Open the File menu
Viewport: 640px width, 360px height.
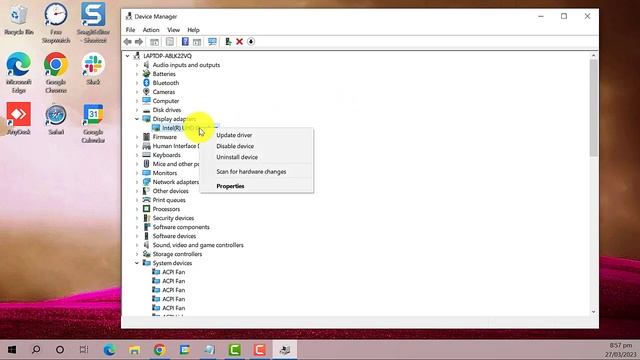130,30
